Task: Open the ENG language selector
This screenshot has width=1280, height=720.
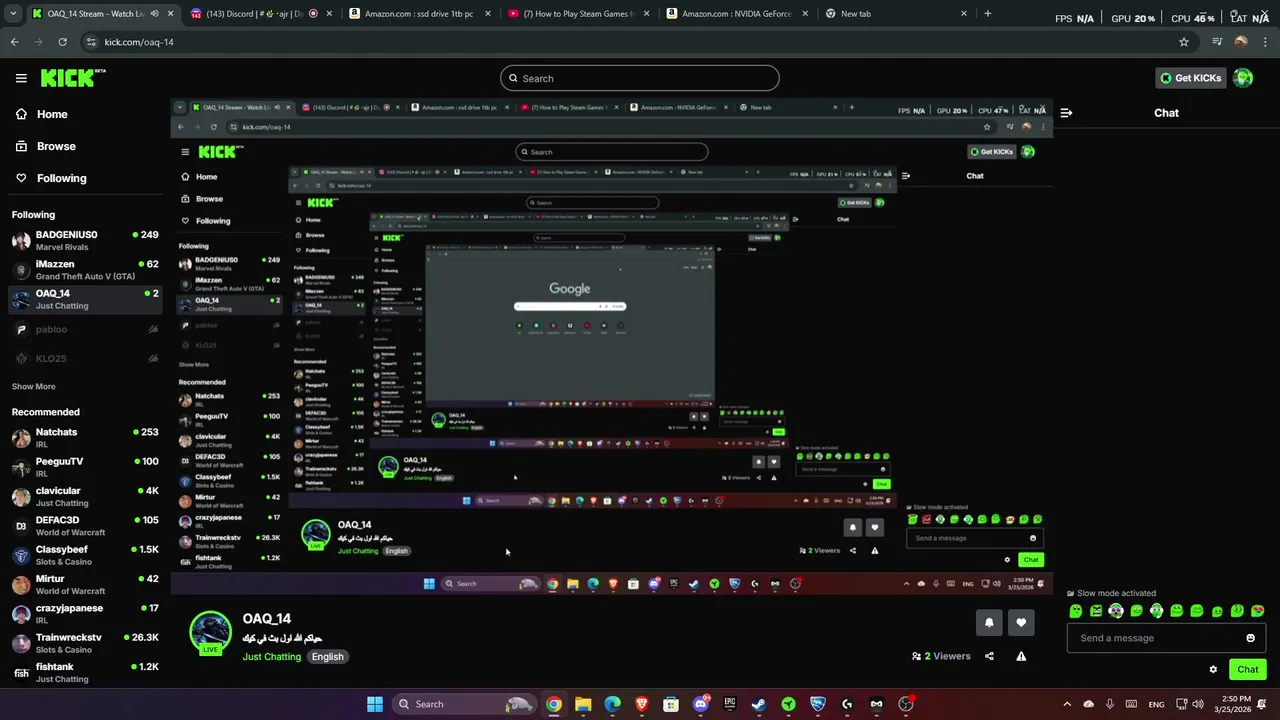Action: 1156,704
